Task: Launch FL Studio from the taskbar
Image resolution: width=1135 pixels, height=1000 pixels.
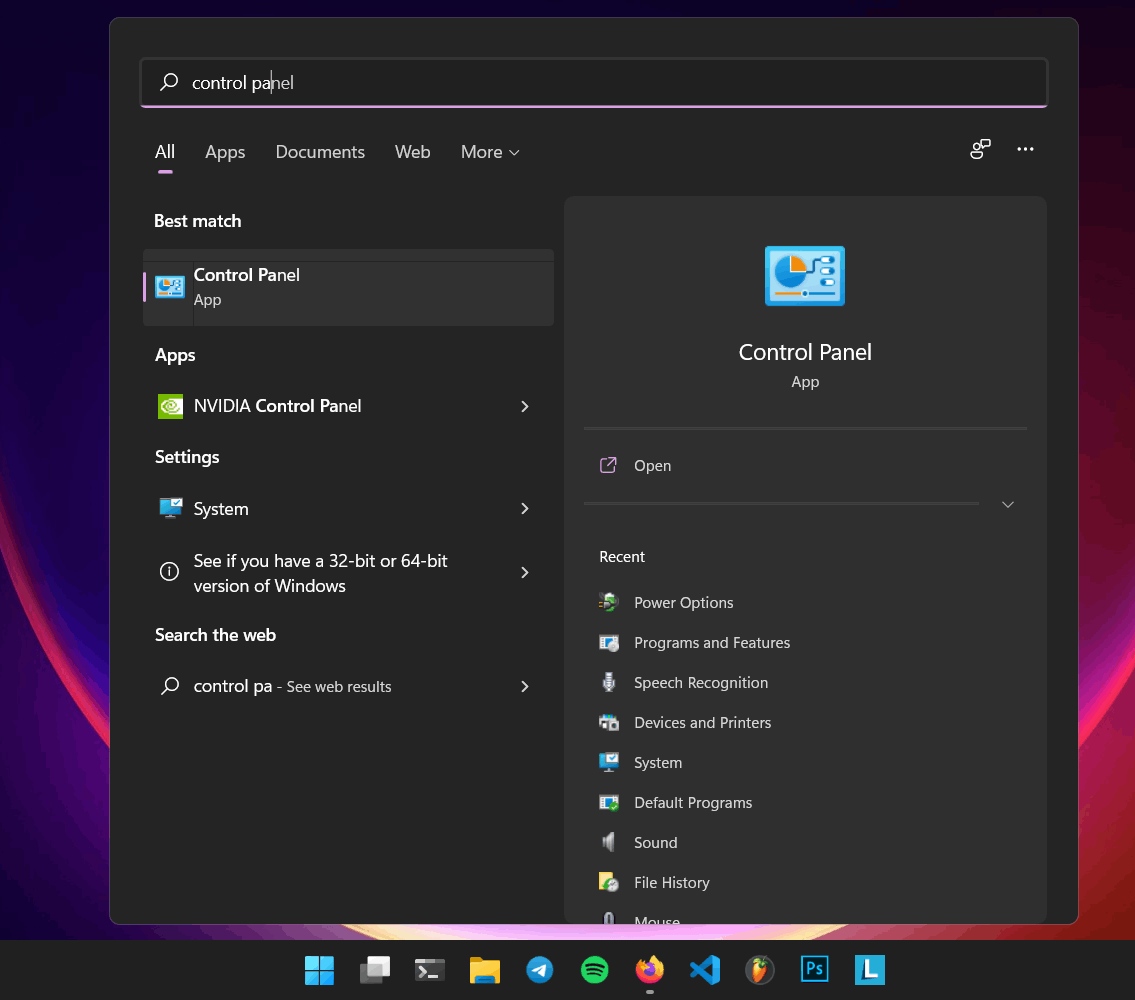Action: 759,970
